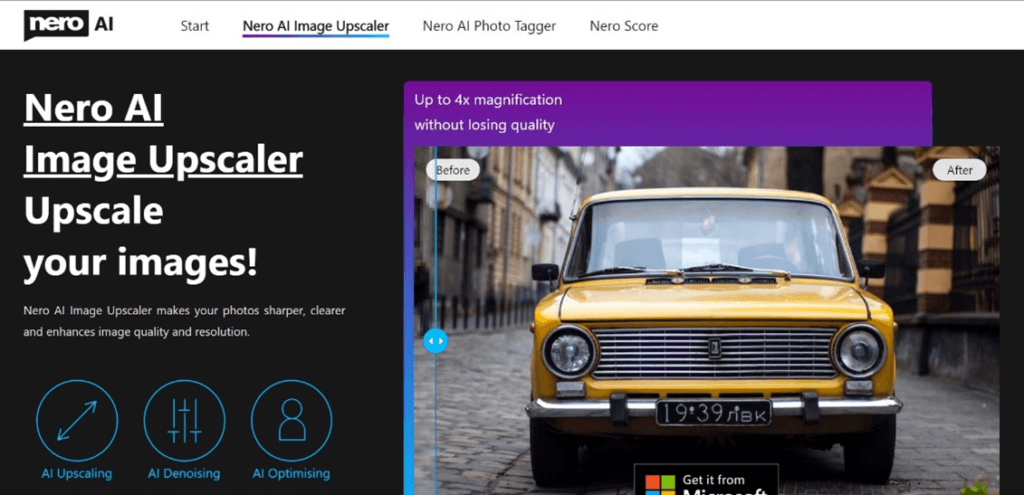Viewport: 1024px width, 495px height.
Task: Click the Before label on the image
Action: tap(453, 170)
